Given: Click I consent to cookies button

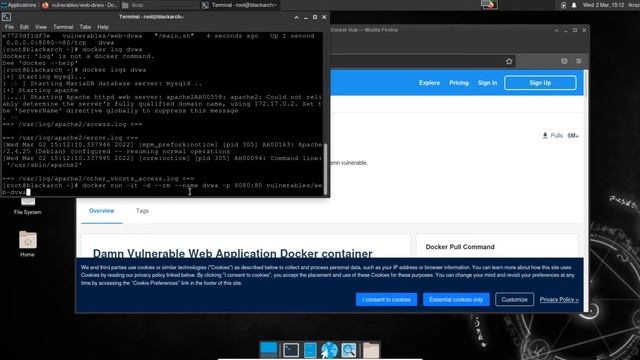Looking at the screenshot, I should [x=386, y=300].
